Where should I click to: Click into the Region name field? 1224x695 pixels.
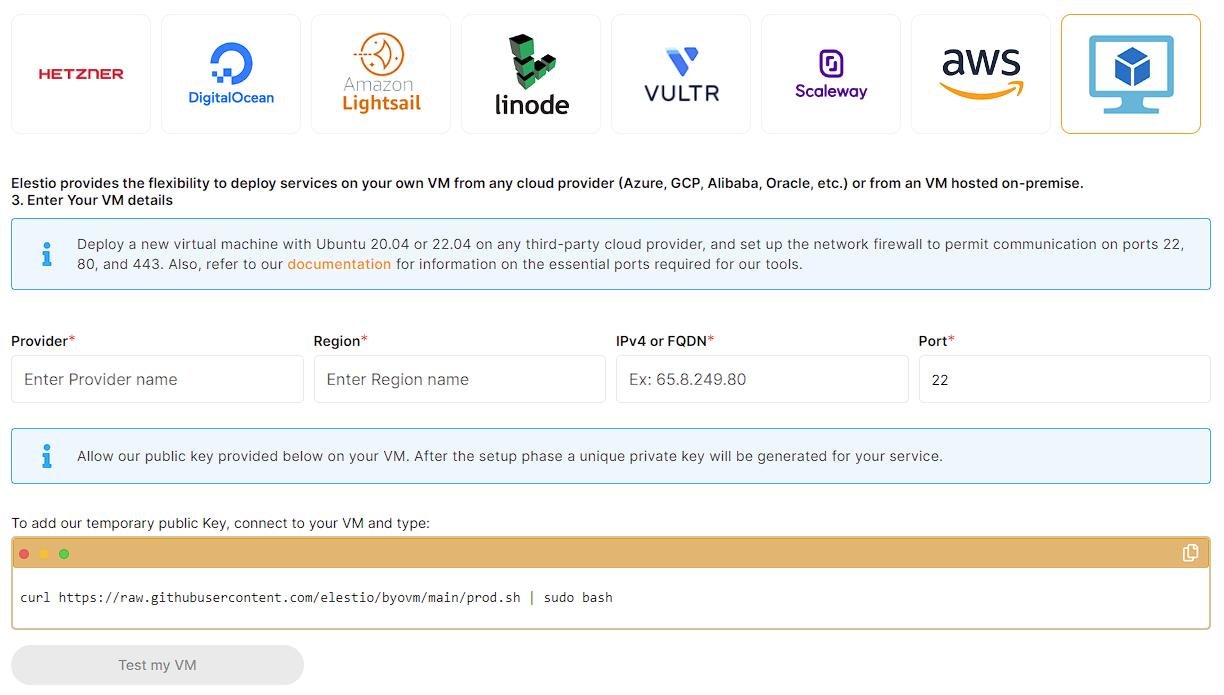pos(460,380)
